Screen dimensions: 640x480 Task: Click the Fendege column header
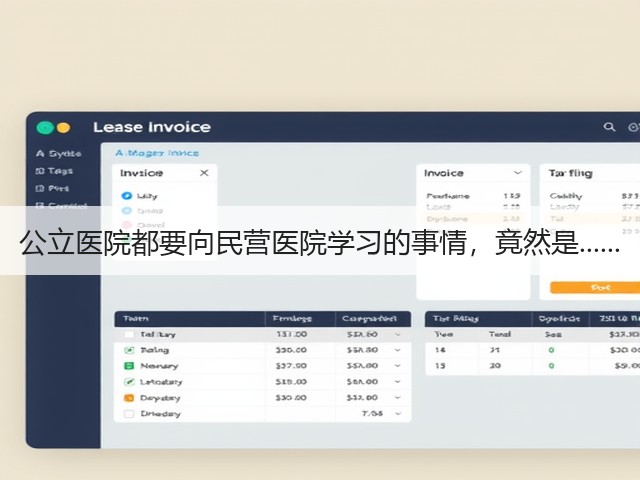click(292, 318)
